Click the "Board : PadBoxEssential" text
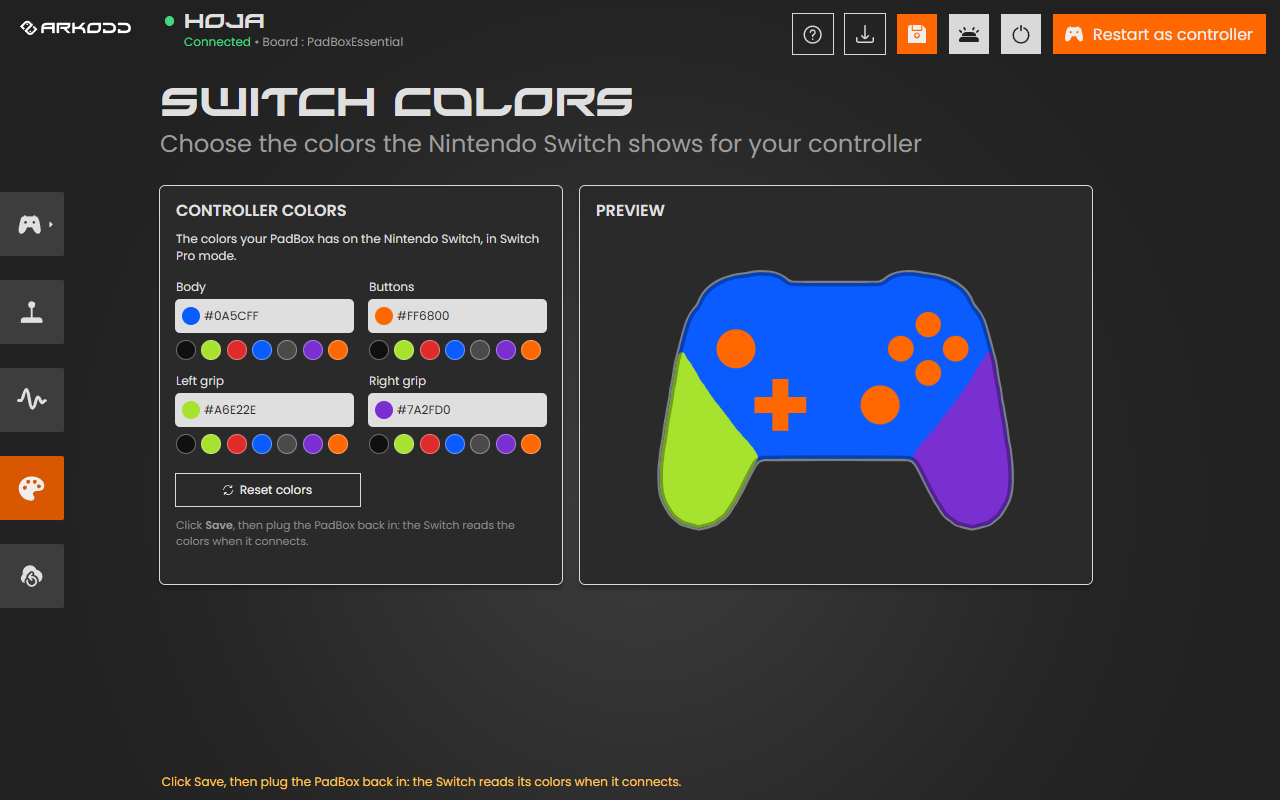 [333, 42]
